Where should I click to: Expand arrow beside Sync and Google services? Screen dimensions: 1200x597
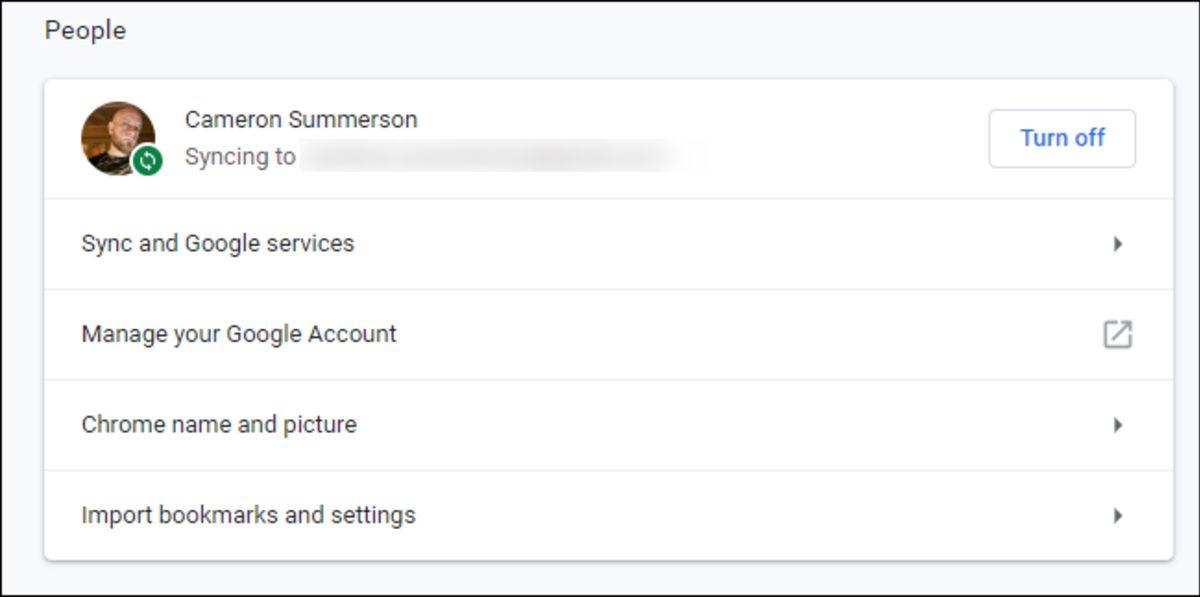tap(1118, 244)
